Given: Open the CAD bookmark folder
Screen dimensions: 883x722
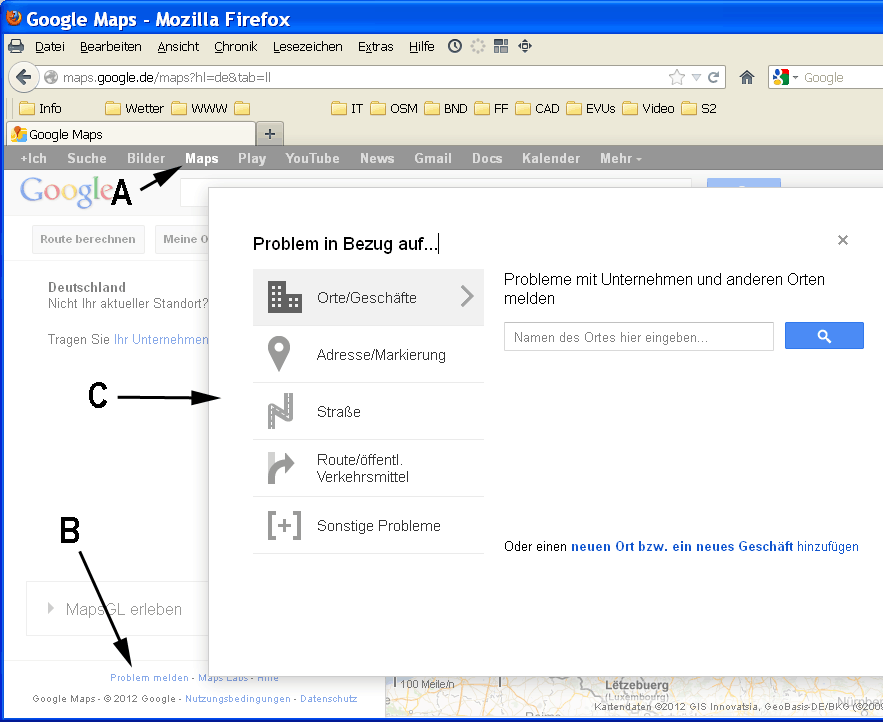Looking at the screenshot, I should [537, 108].
